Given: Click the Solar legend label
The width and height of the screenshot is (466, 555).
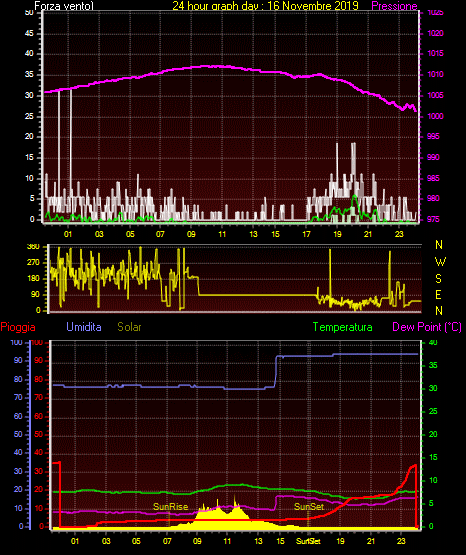Looking at the screenshot, I should pyautogui.click(x=129, y=327).
